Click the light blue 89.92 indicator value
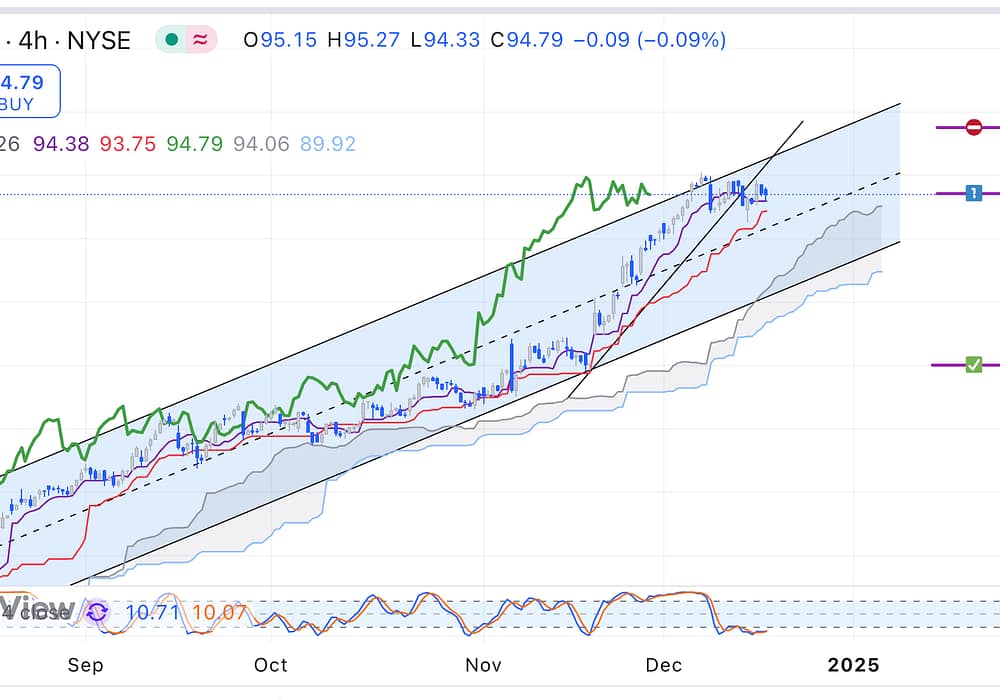 pos(327,144)
